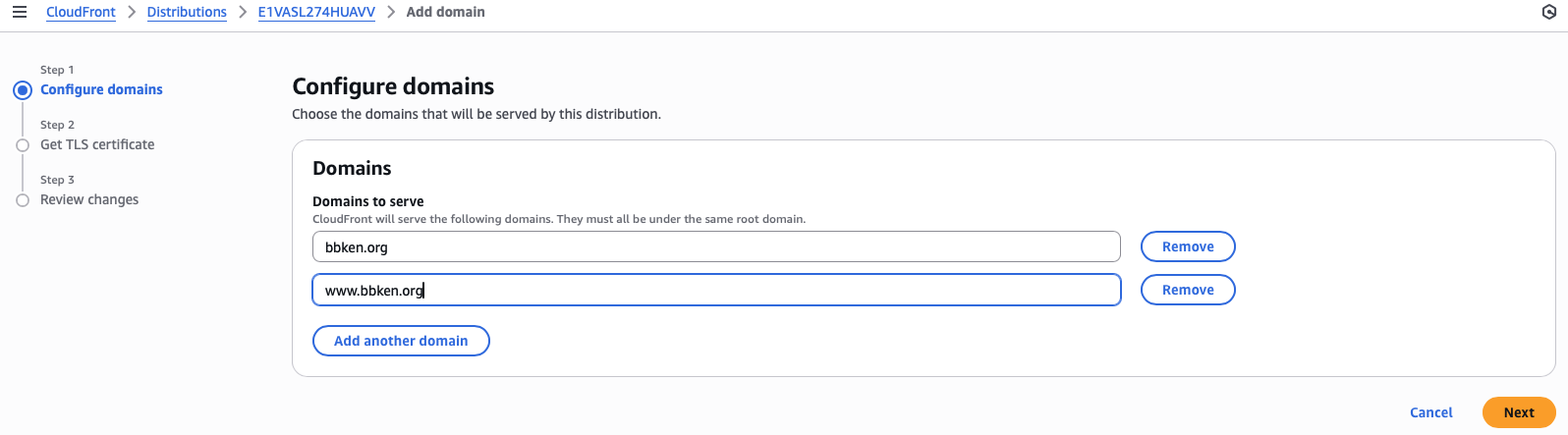The width and height of the screenshot is (1568, 435).
Task: Click the Step 1 active circle indicator
Action: [23, 90]
